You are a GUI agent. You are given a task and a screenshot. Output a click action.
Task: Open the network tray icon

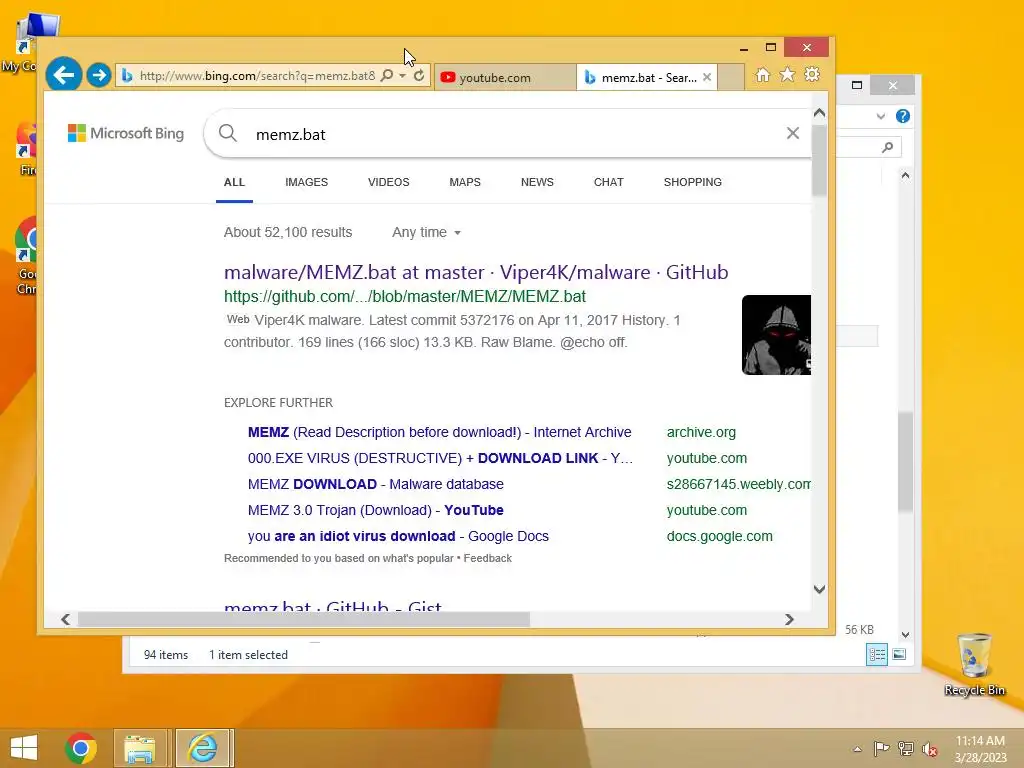tap(906, 749)
